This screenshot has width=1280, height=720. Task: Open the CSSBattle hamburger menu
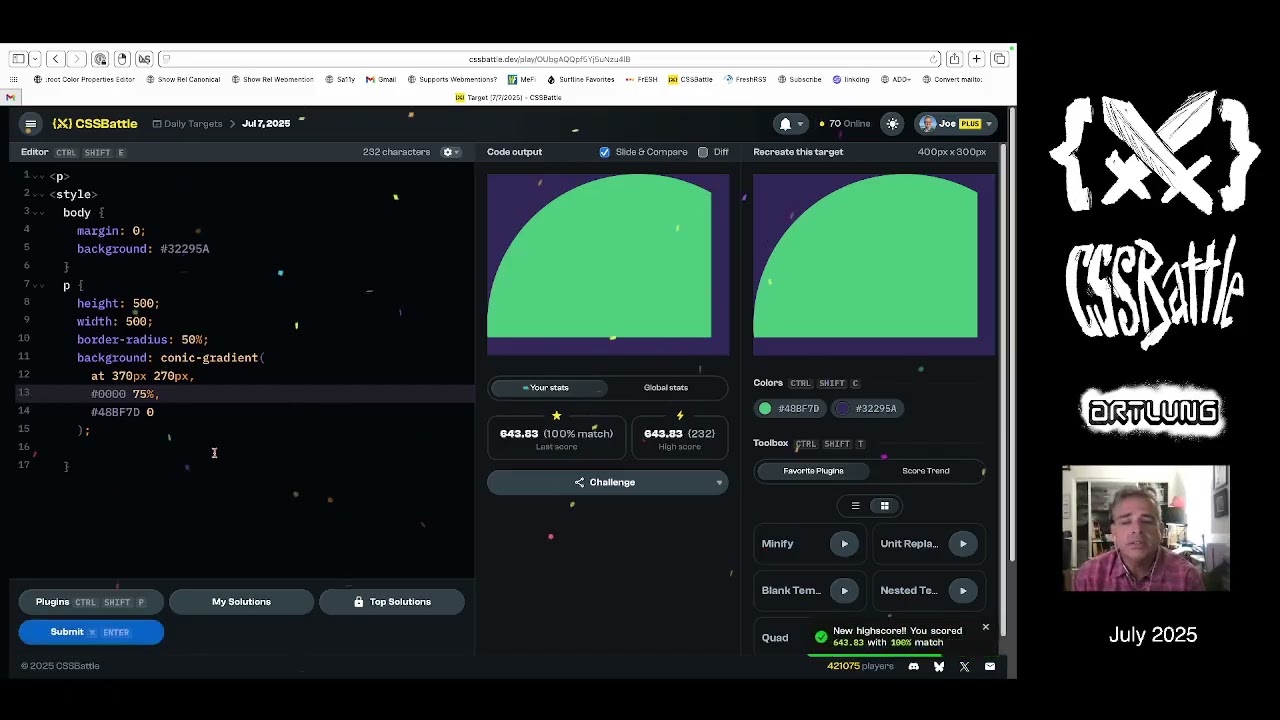point(31,124)
